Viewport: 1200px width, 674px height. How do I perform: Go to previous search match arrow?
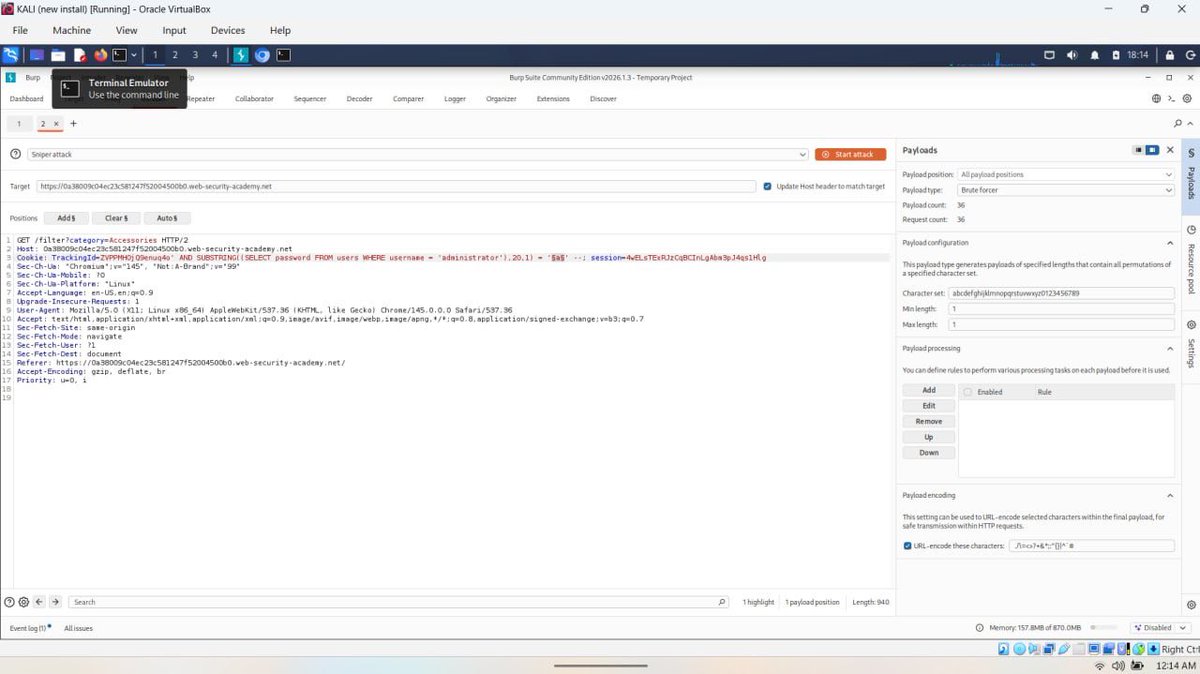click(40, 602)
